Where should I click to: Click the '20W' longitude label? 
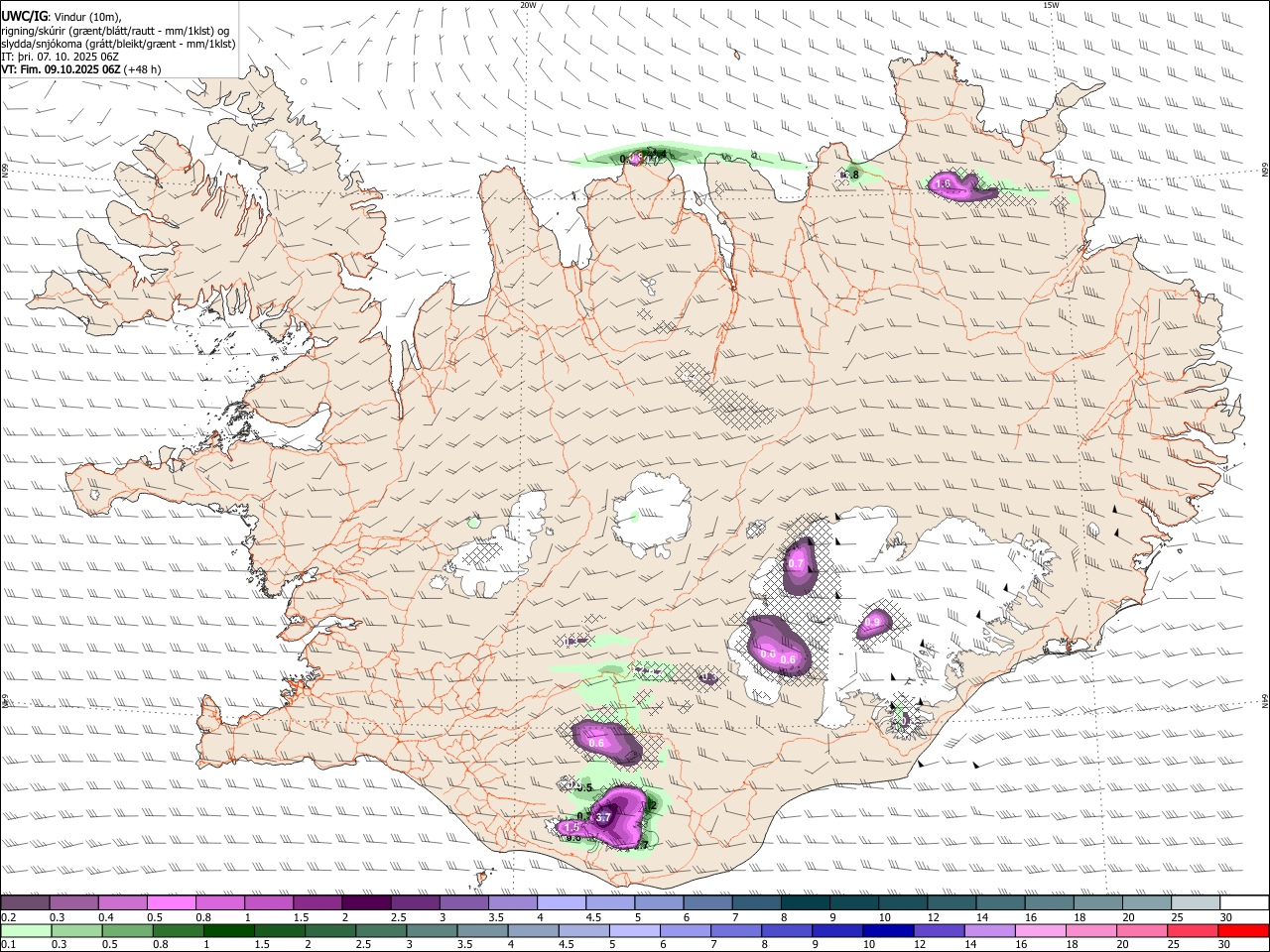tap(528, 5)
